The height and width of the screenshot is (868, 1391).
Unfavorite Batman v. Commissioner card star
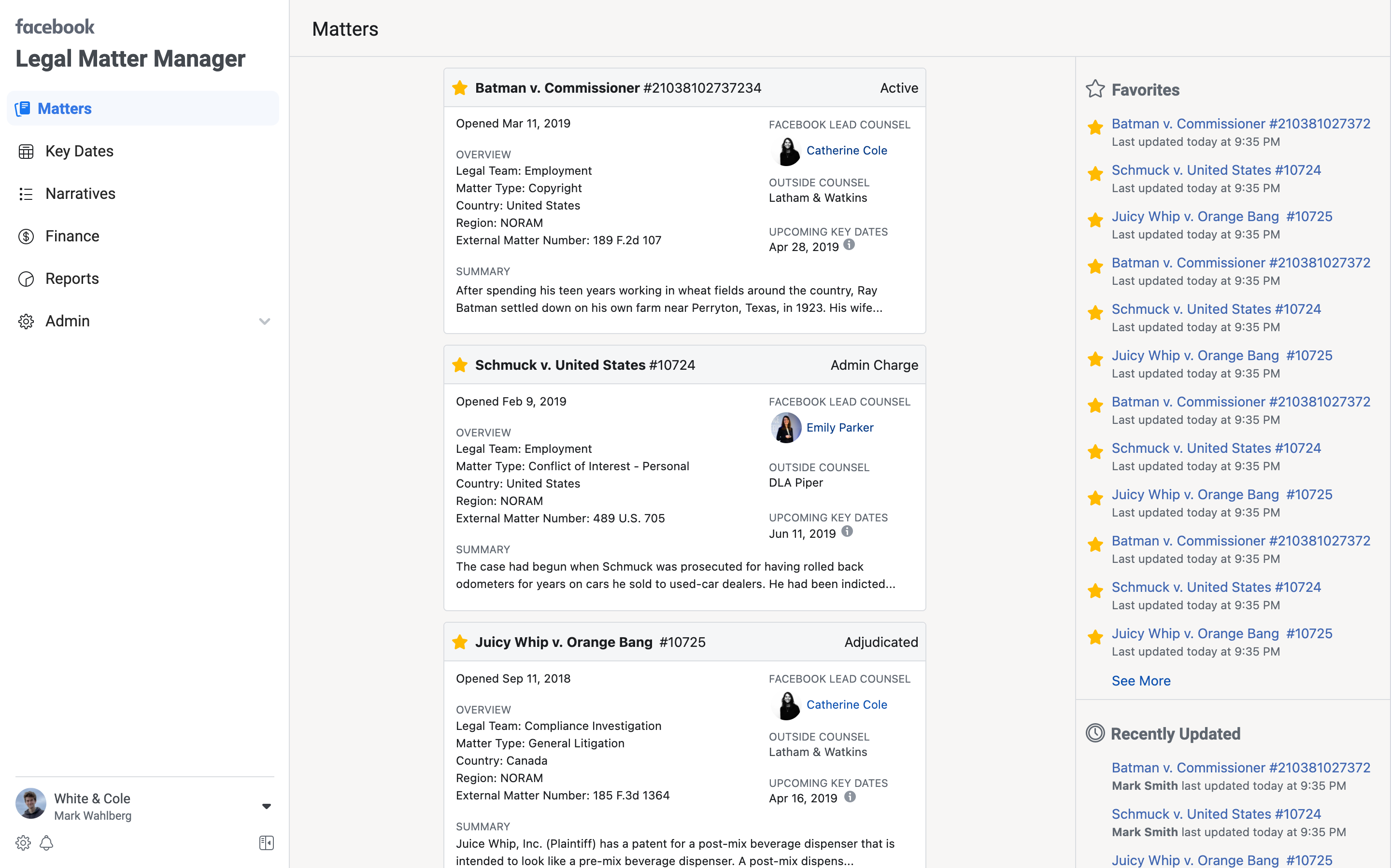[459, 88]
